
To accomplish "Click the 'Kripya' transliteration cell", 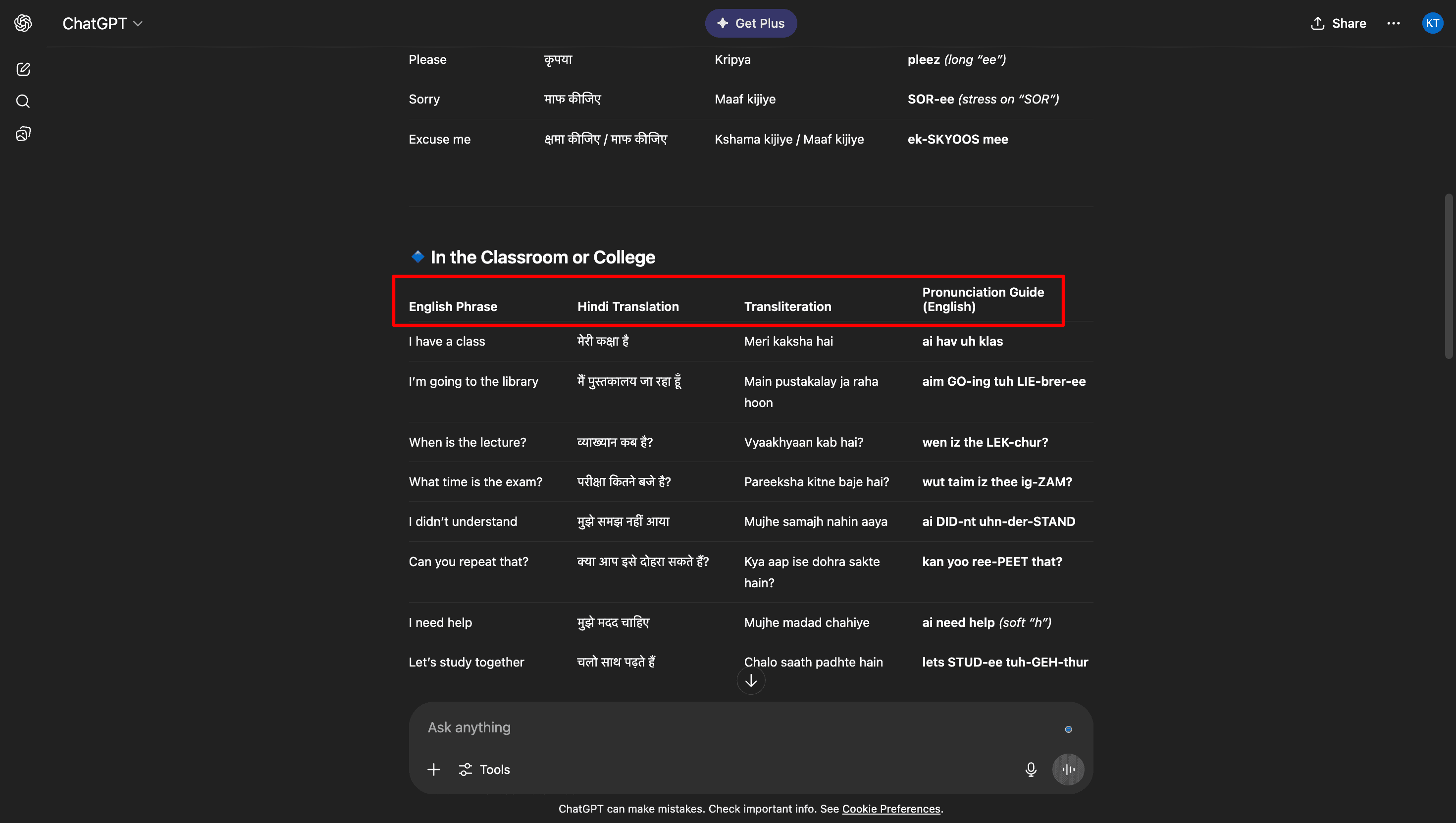I will [732, 59].
